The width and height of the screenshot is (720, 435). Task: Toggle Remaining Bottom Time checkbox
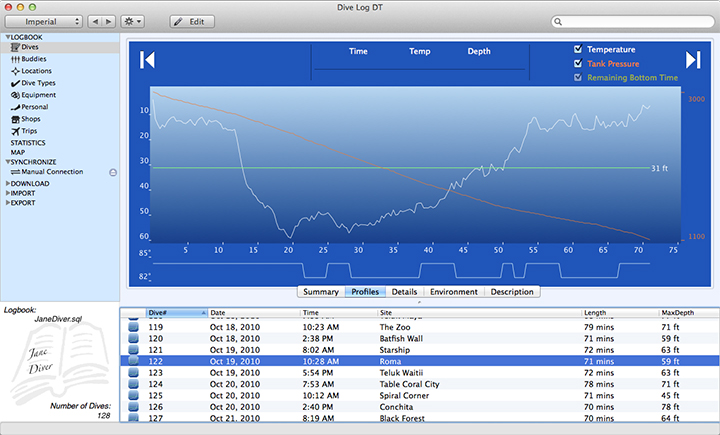578,77
